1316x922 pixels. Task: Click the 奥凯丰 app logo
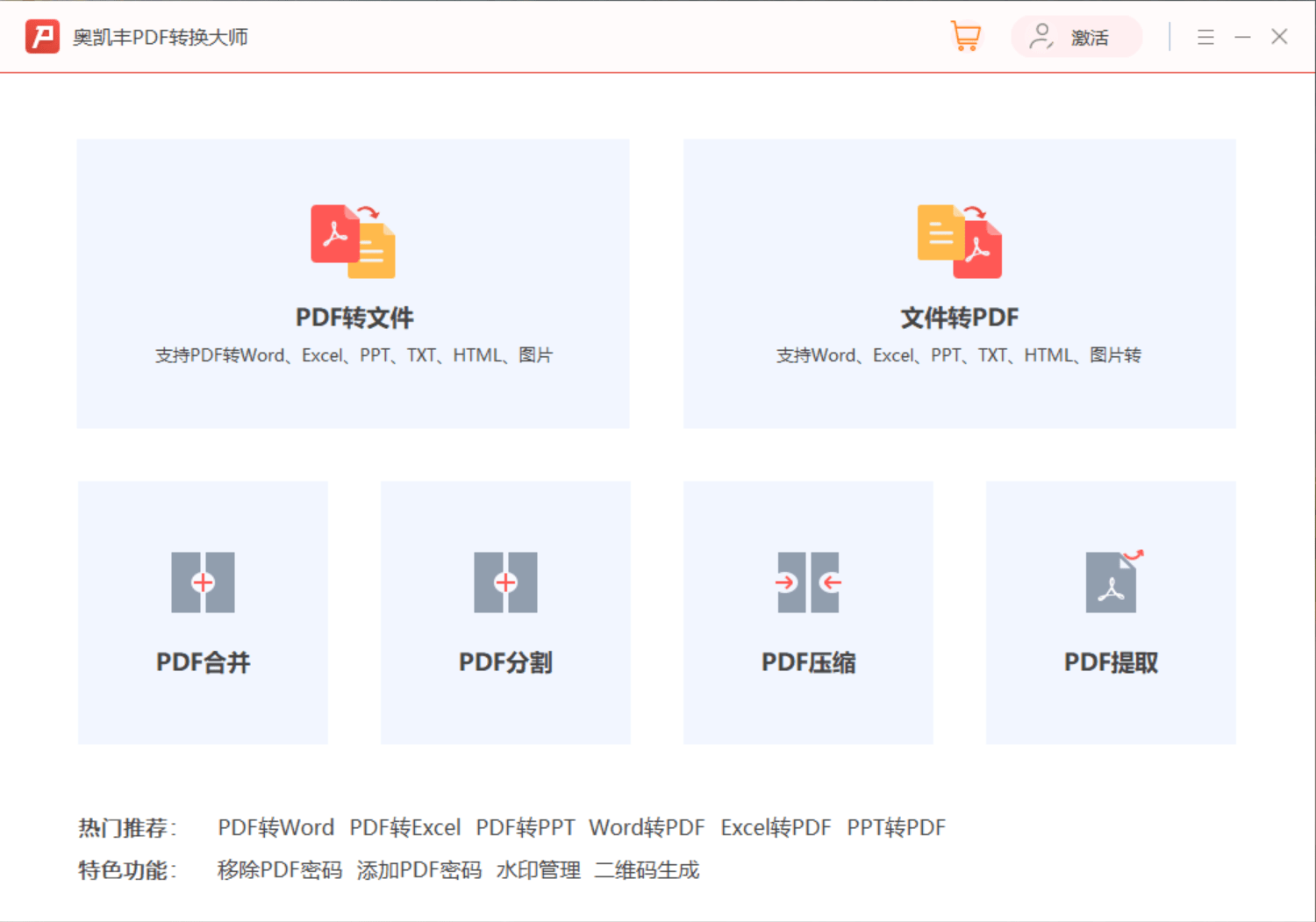[41, 36]
